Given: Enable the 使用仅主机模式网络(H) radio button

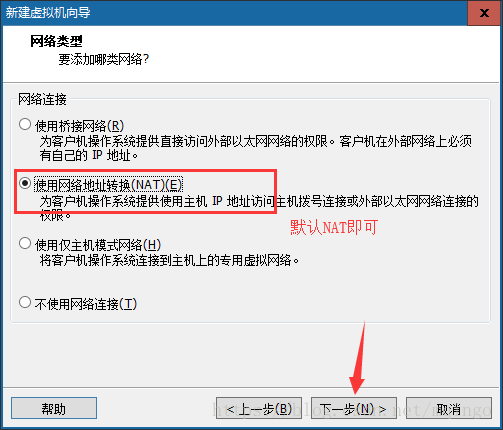Looking at the screenshot, I should click(25, 243).
